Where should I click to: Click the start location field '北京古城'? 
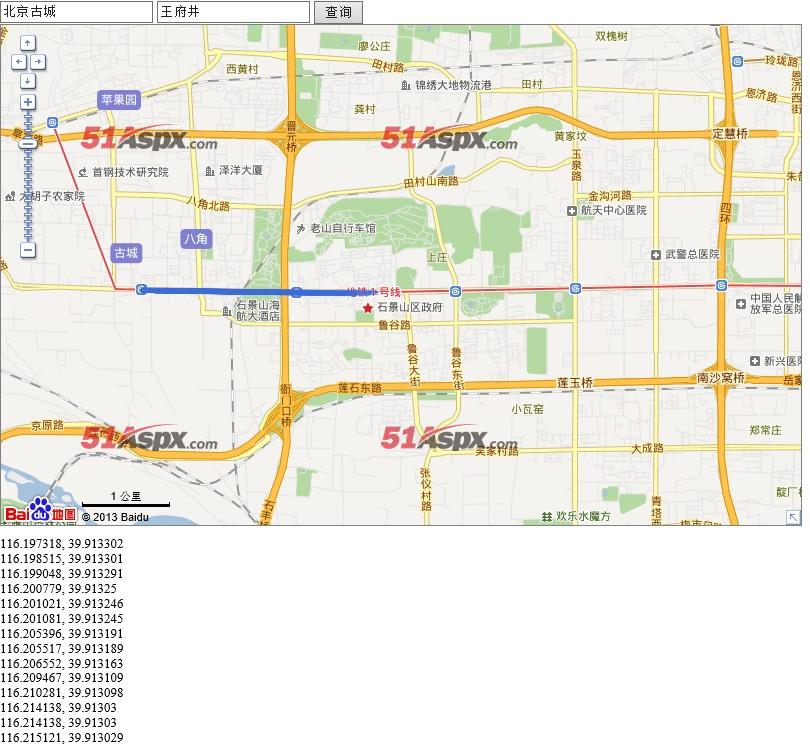pos(76,12)
